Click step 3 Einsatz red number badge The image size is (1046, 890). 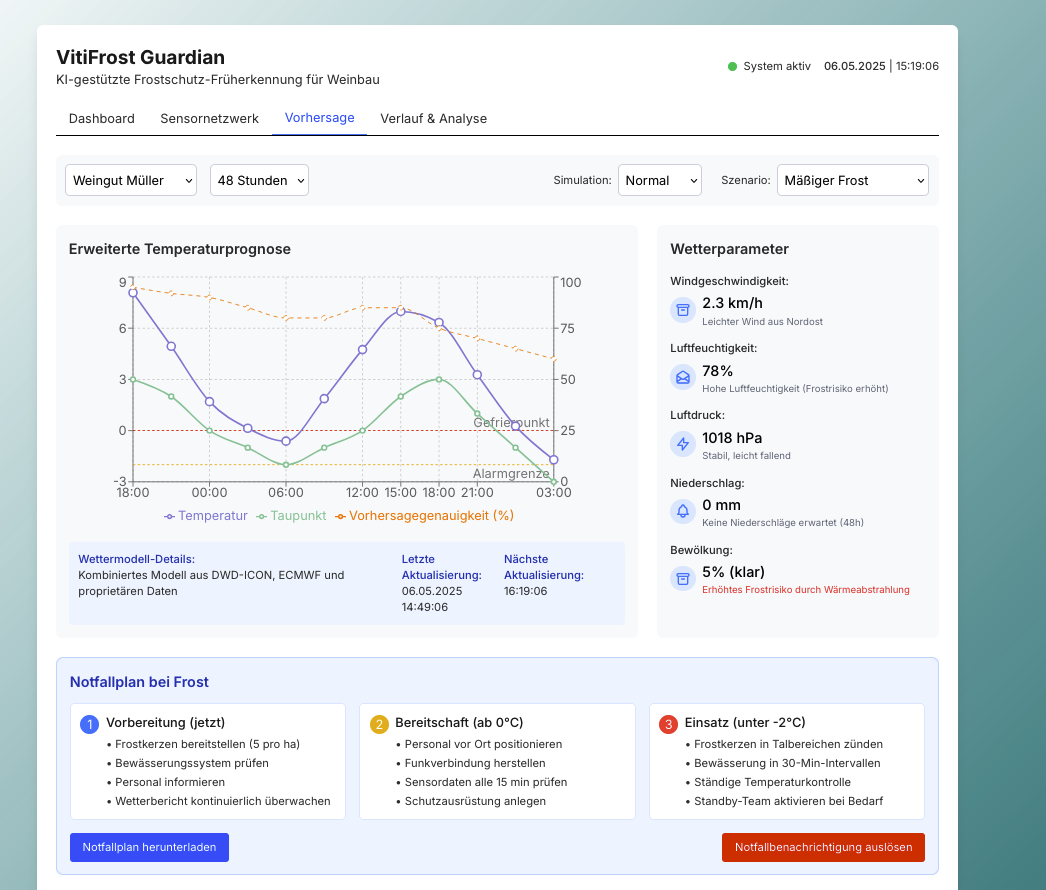click(x=668, y=725)
